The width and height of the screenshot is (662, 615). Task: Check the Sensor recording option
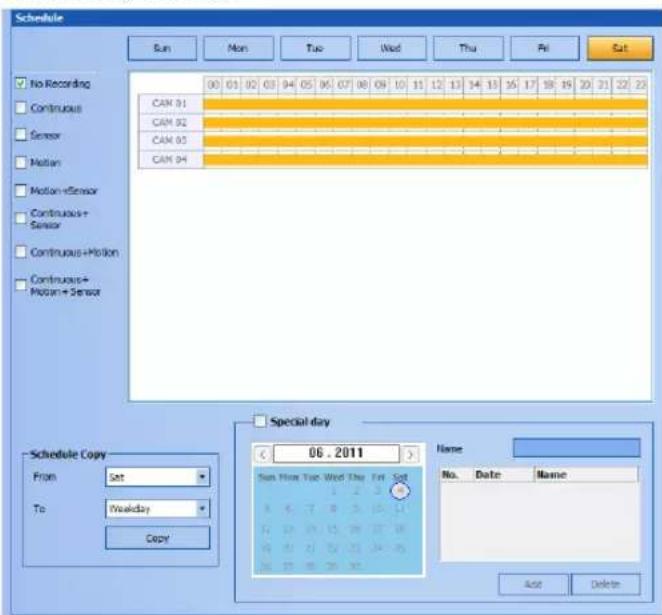tap(21, 135)
